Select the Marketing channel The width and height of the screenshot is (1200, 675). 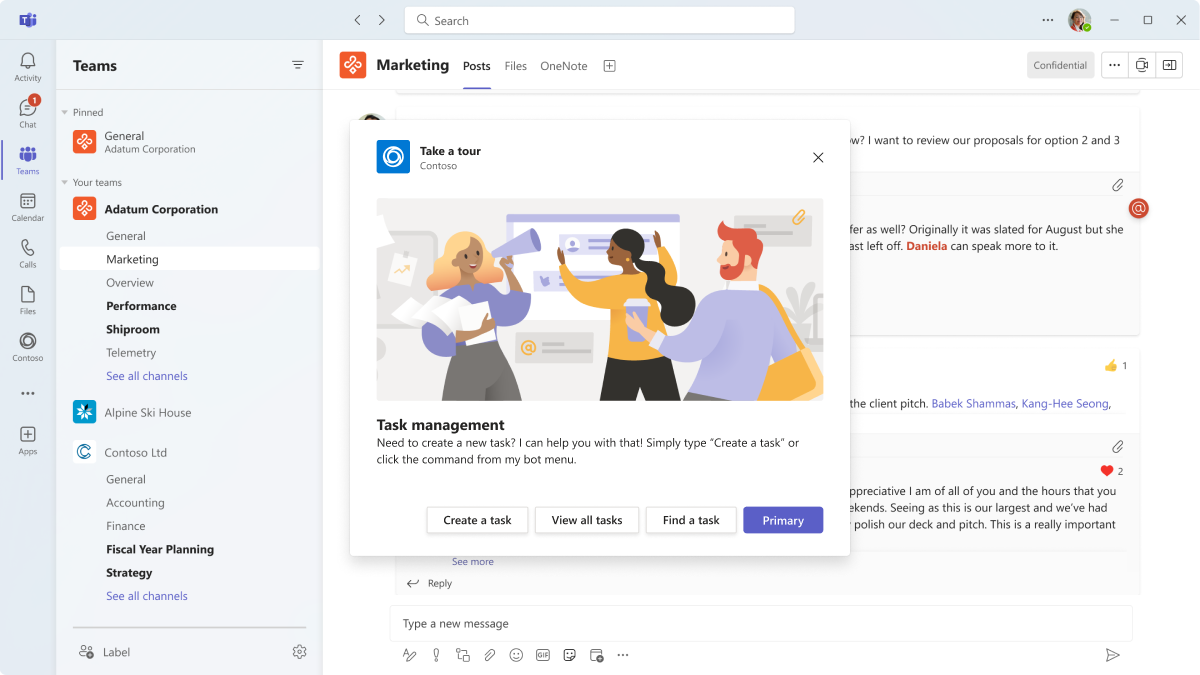click(189, 259)
